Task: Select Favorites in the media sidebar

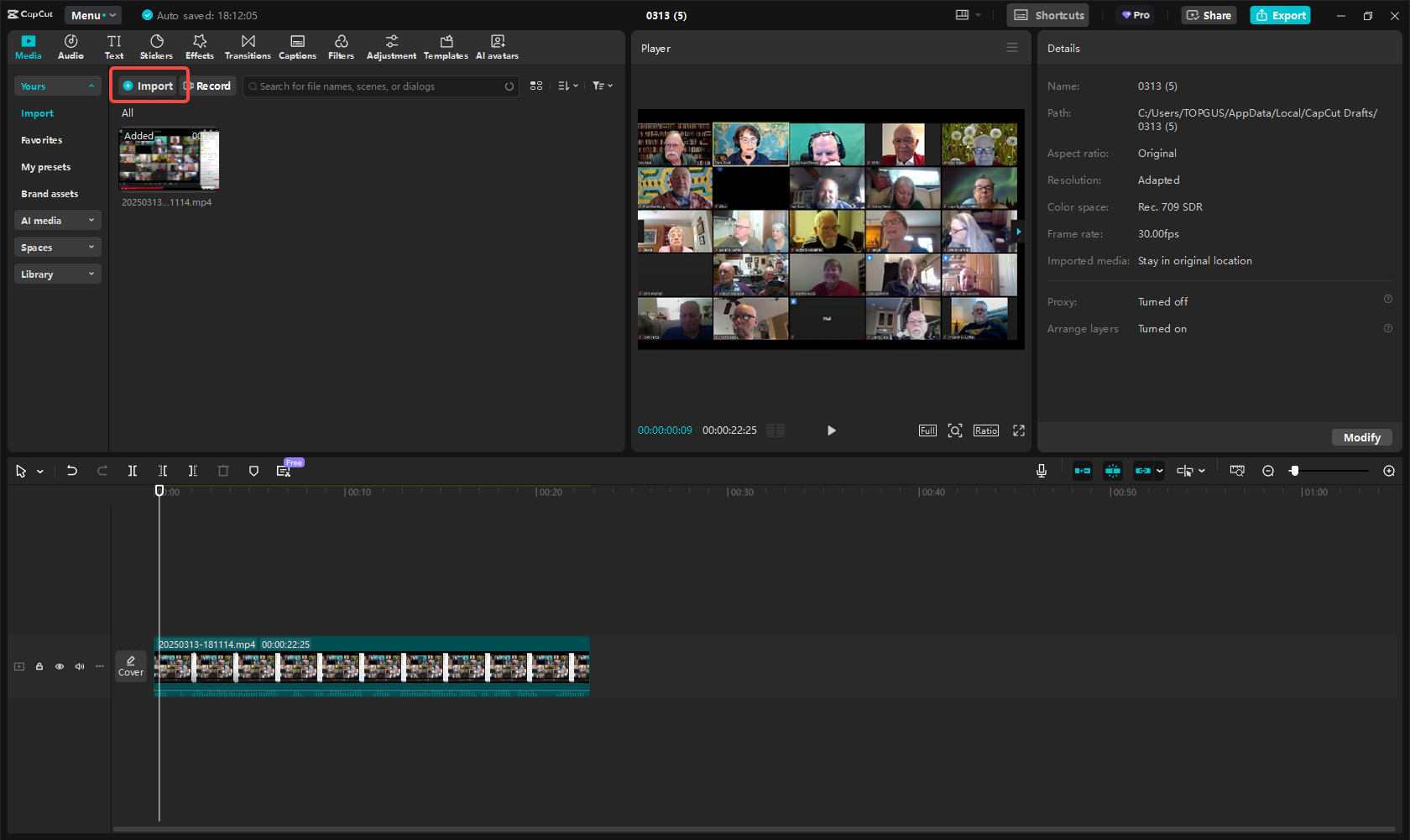Action: click(42, 140)
